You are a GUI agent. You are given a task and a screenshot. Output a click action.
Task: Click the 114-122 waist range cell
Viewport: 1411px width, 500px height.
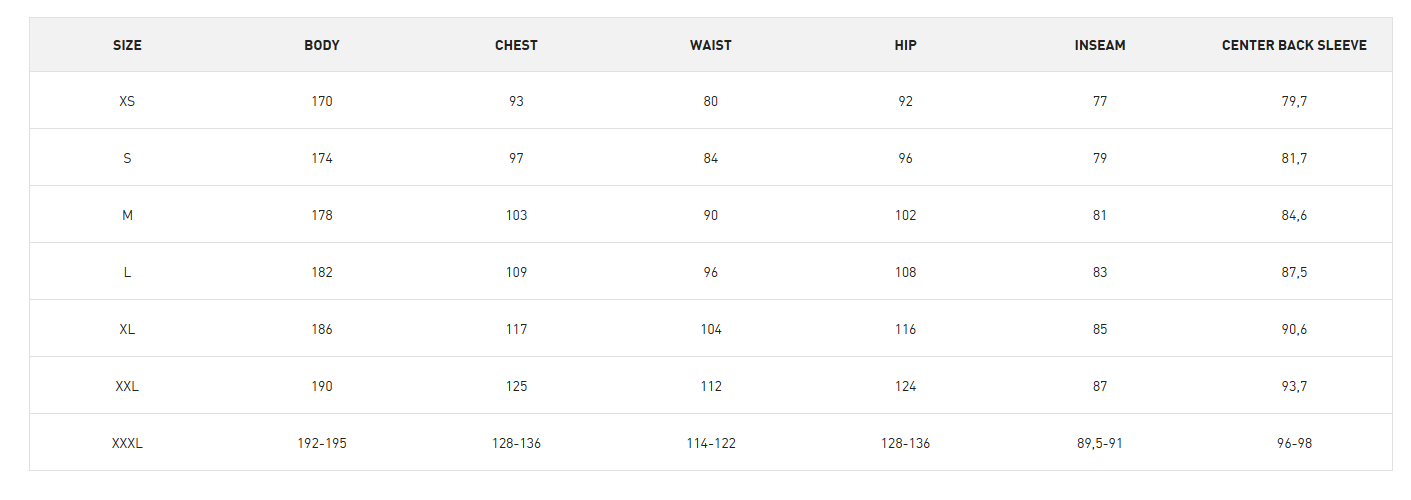(x=710, y=443)
